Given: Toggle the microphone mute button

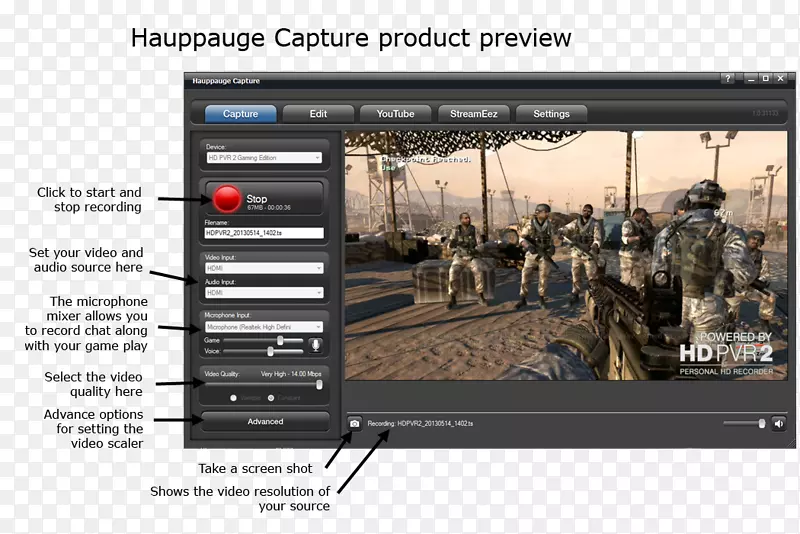Looking at the screenshot, I should click(316, 345).
